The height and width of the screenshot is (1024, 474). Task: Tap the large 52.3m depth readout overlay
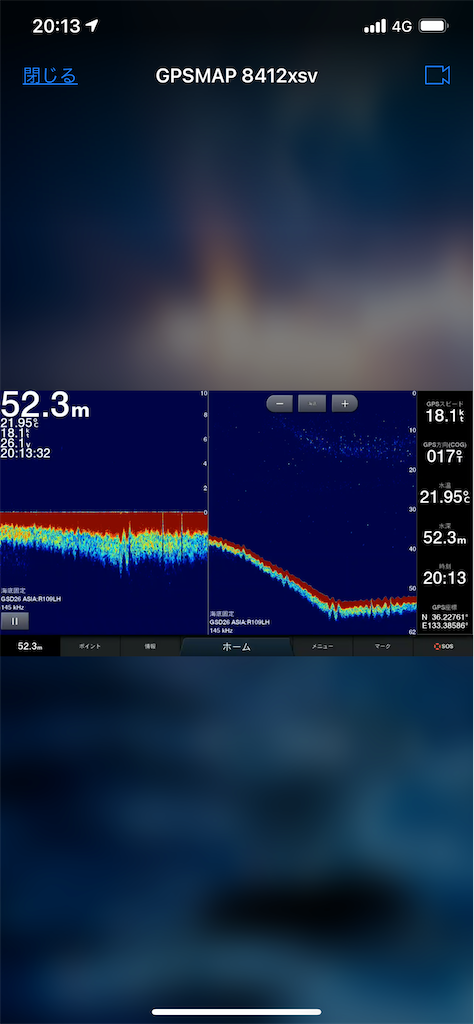(x=45, y=406)
